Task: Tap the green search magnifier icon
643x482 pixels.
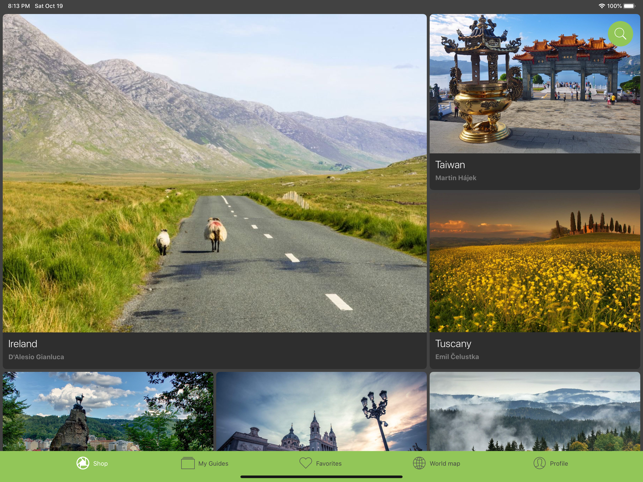Action: (620, 34)
